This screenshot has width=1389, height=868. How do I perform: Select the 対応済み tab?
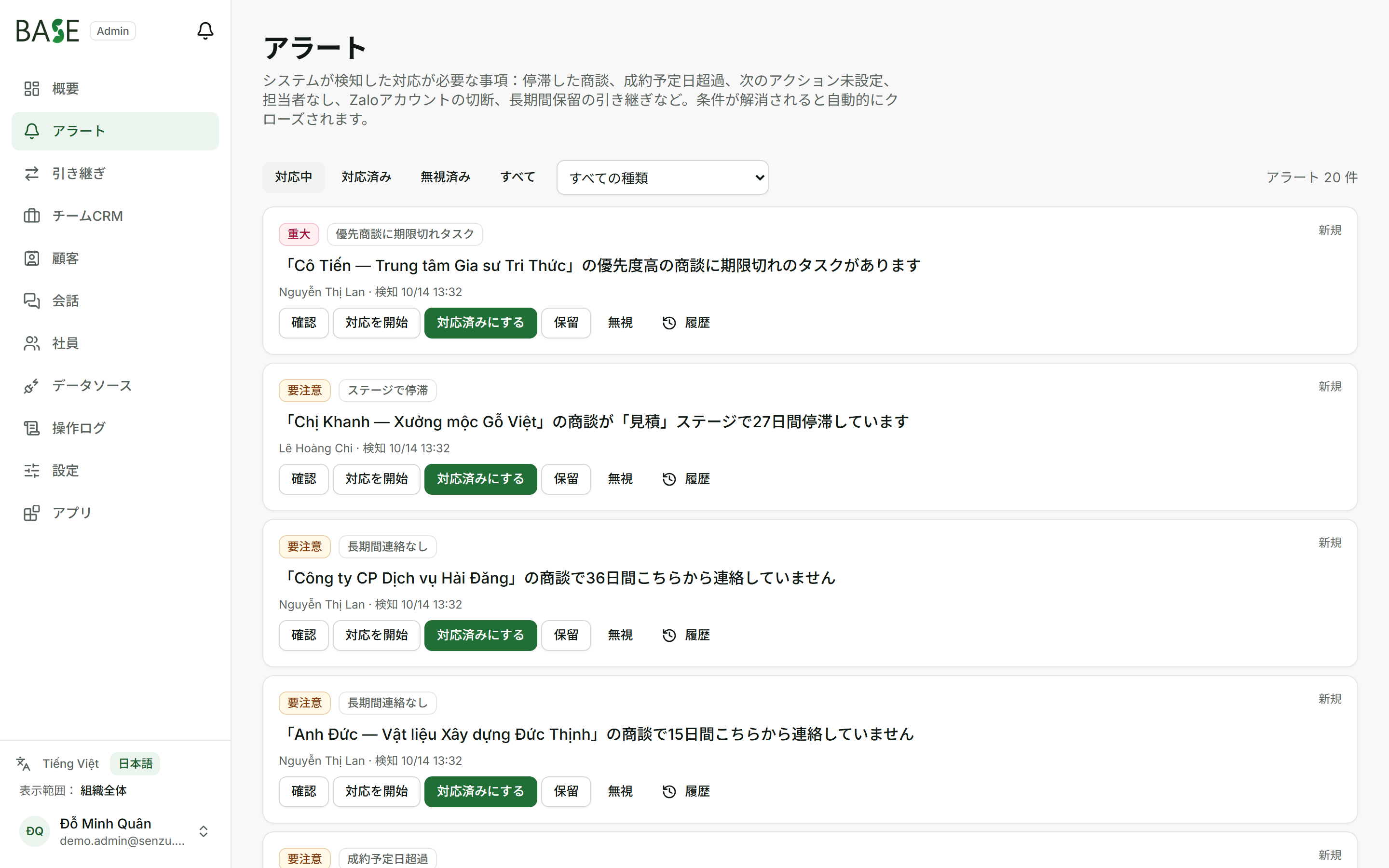(x=366, y=177)
